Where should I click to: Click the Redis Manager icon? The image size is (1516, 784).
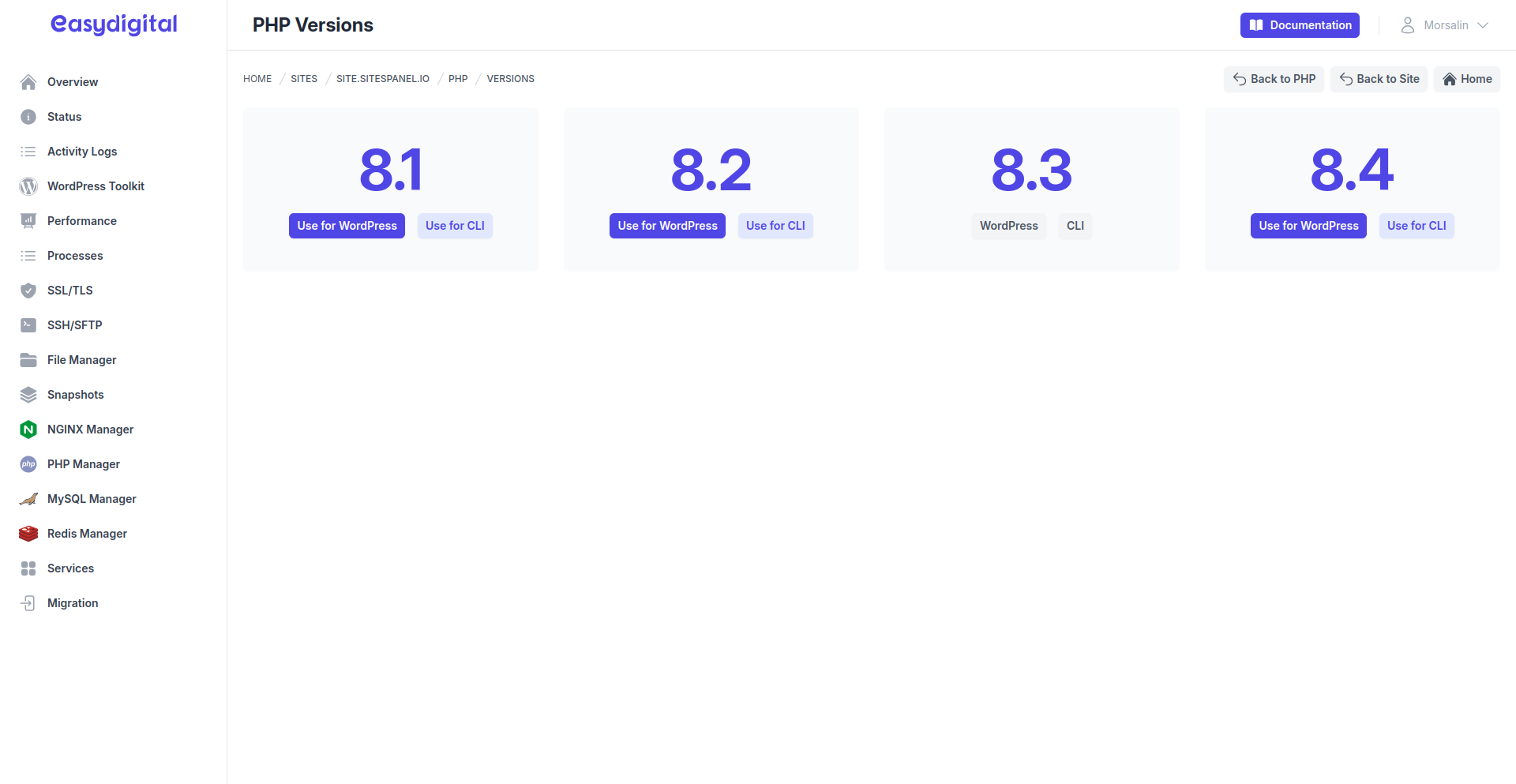coord(28,533)
